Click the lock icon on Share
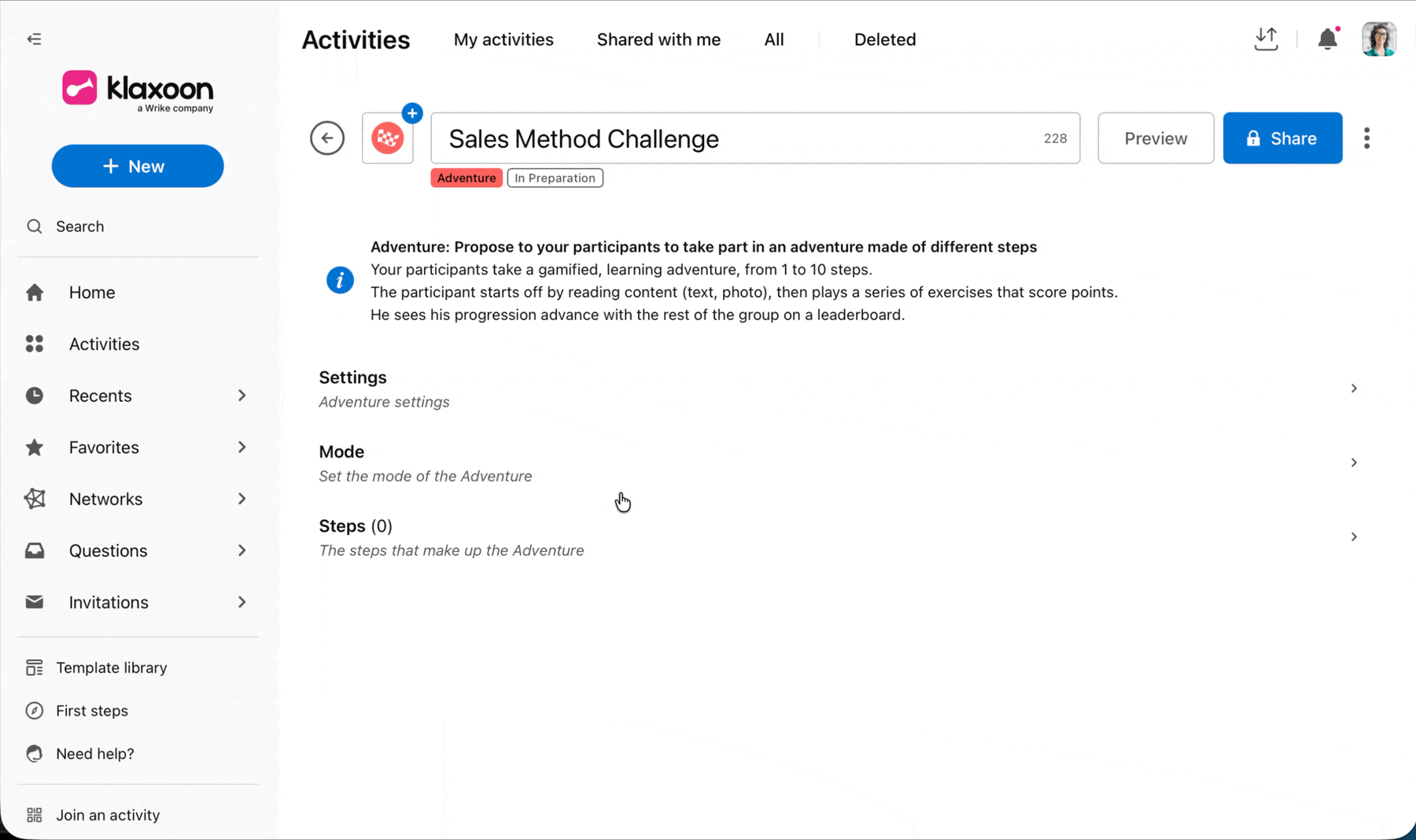1416x840 pixels. [x=1253, y=138]
